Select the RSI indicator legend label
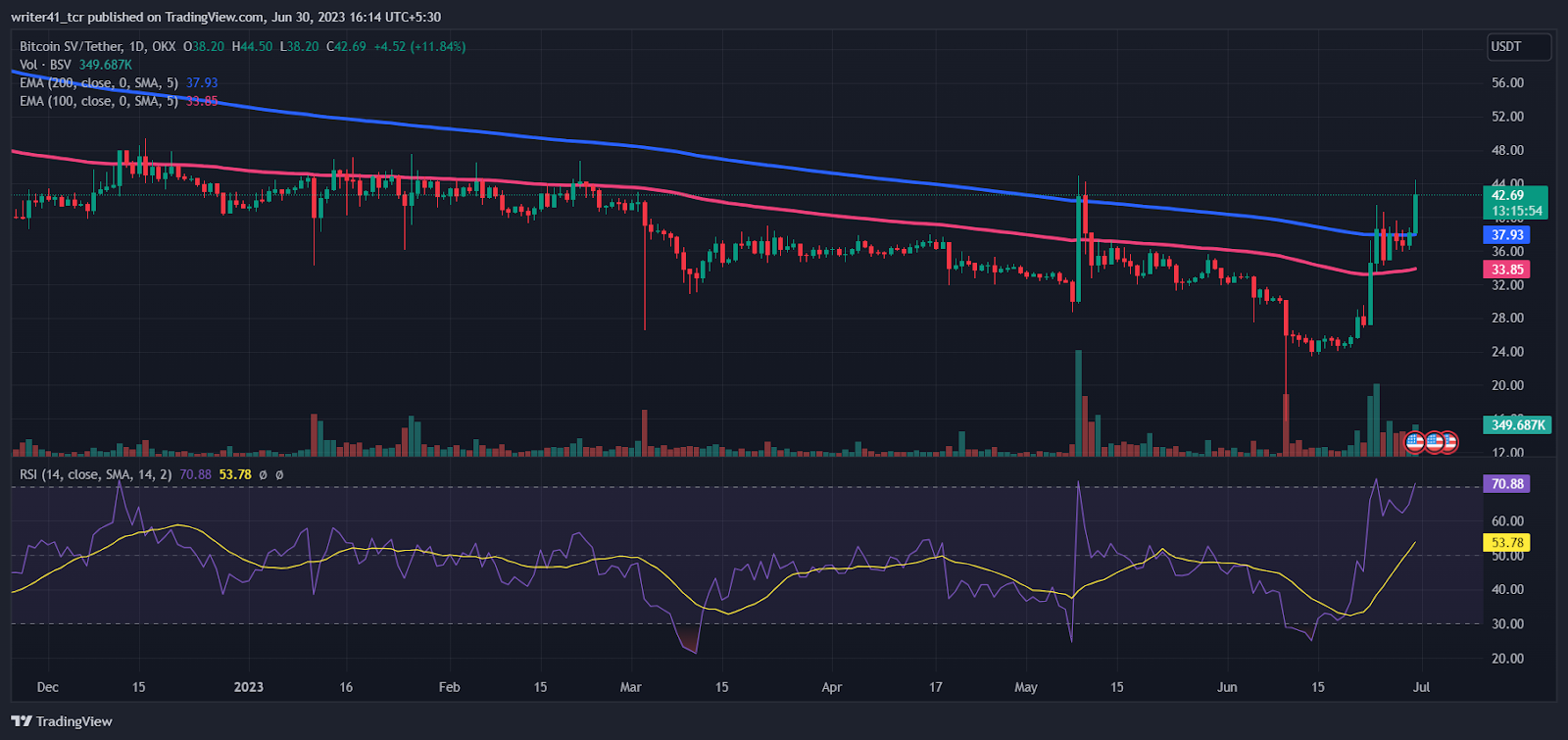The width and height of the screenshot is (1568, 740). [96, 474]
